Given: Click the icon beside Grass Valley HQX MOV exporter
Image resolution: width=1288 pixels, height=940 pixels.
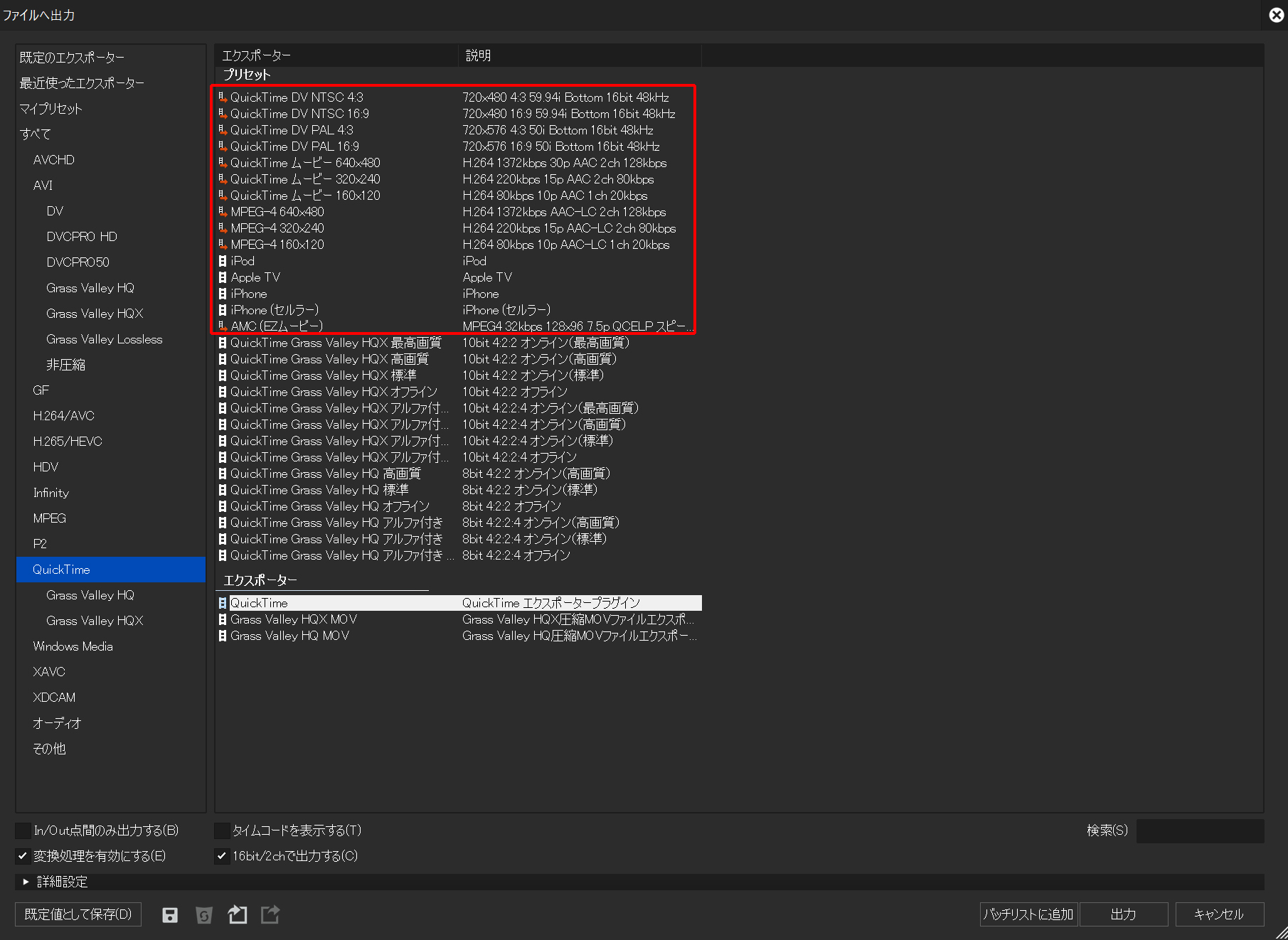Looking at the screenshot, I should [223, 619].
